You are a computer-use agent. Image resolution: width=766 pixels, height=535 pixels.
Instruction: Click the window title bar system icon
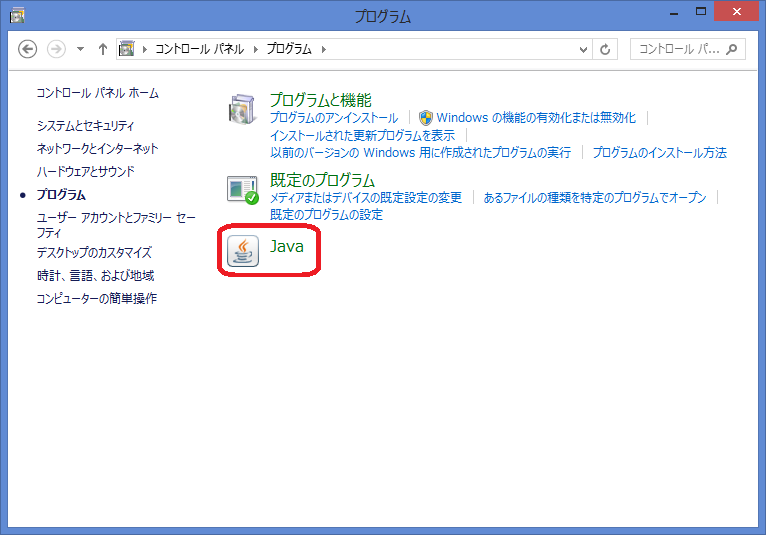point(17,16)
